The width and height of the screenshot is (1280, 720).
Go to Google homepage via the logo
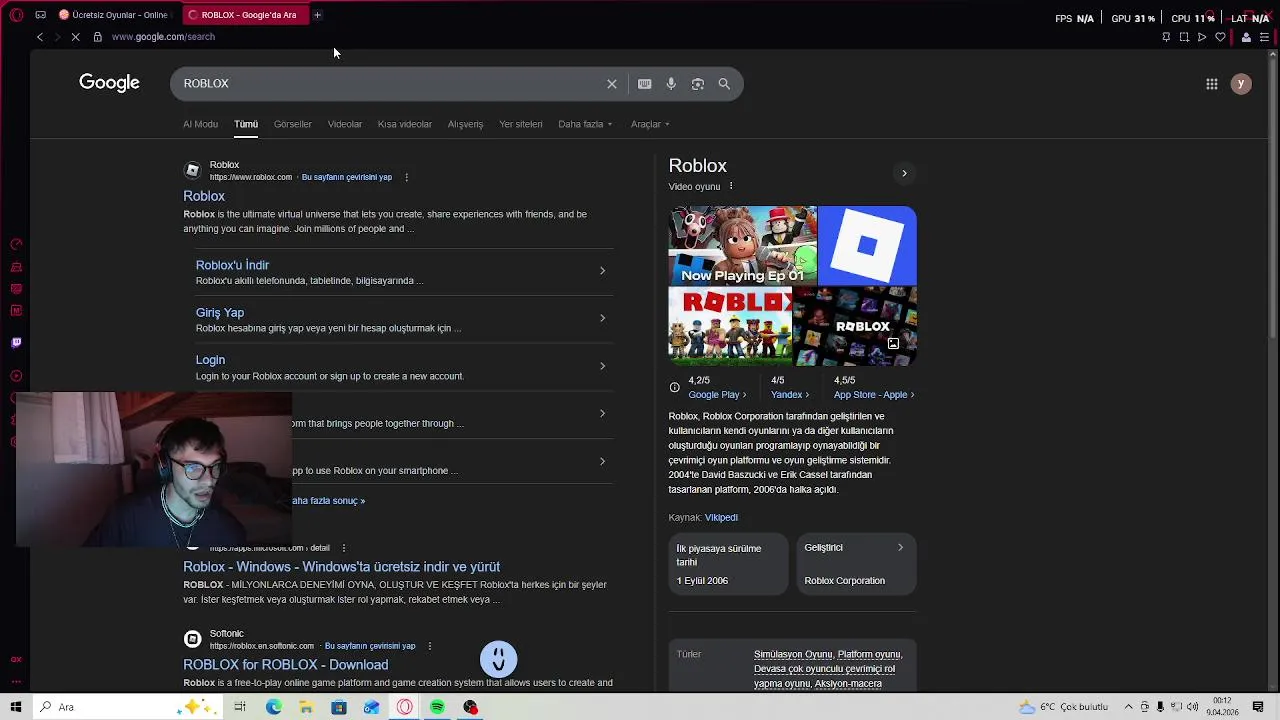[x=109, y=83]
